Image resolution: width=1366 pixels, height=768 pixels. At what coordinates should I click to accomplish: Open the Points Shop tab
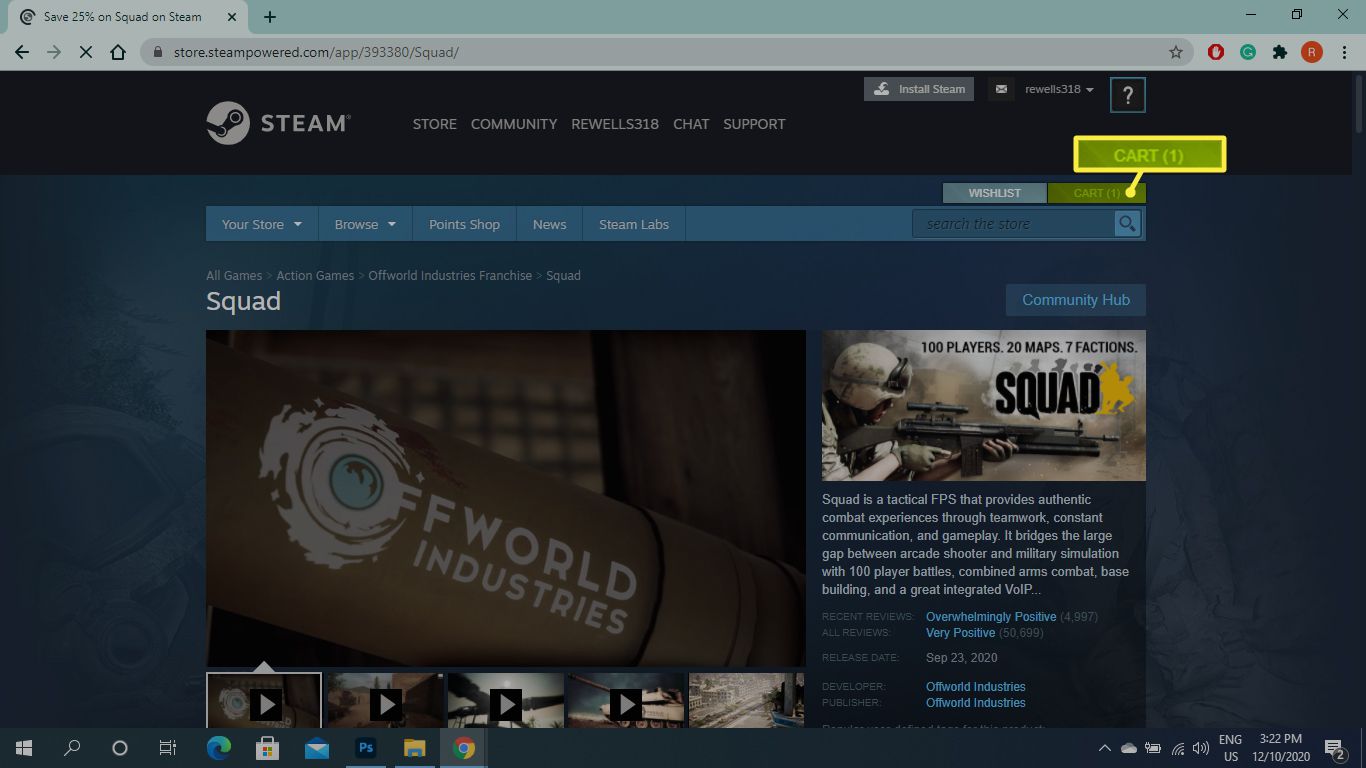[464, 224]
